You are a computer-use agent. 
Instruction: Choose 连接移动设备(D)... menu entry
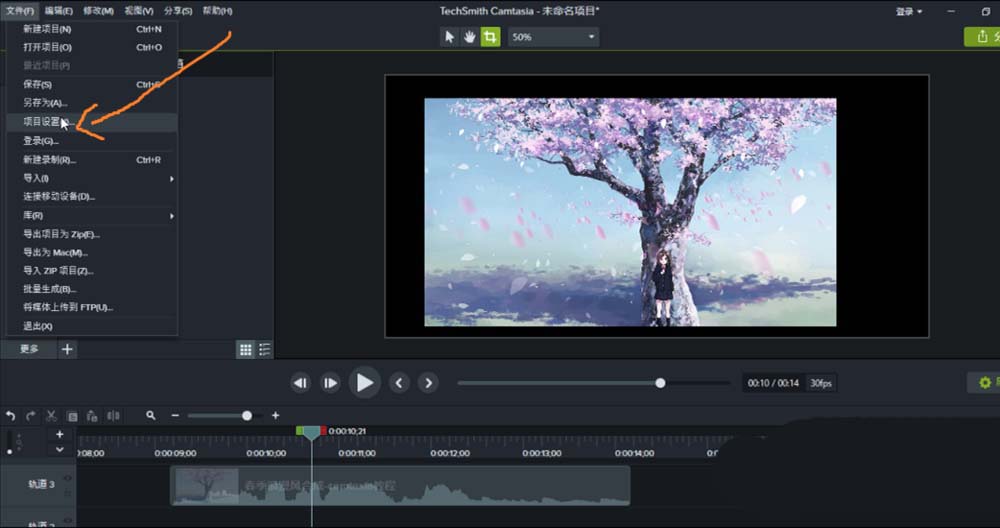[92, 196]
